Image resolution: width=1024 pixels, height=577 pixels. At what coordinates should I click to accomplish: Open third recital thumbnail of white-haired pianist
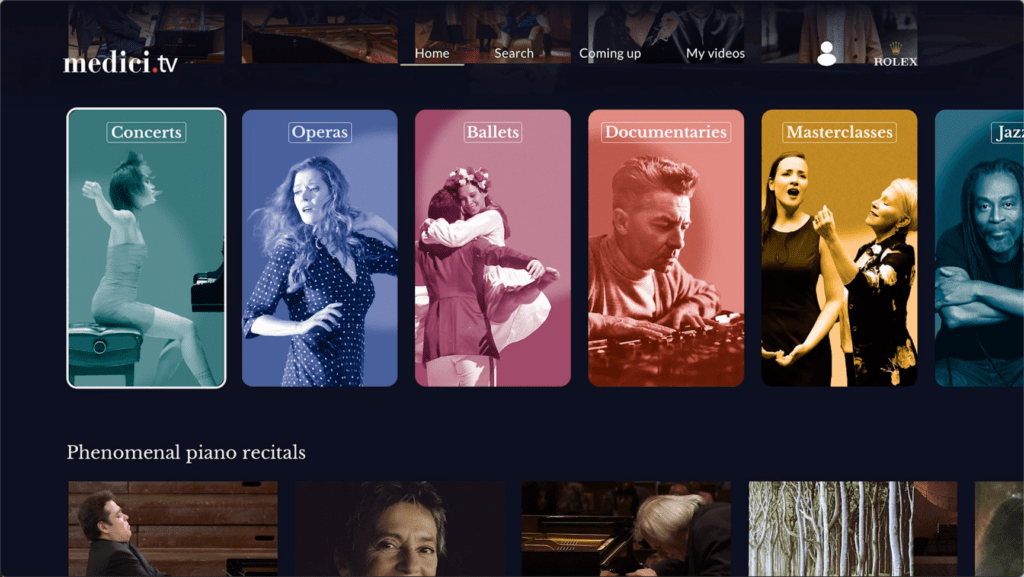coord(626,529)
